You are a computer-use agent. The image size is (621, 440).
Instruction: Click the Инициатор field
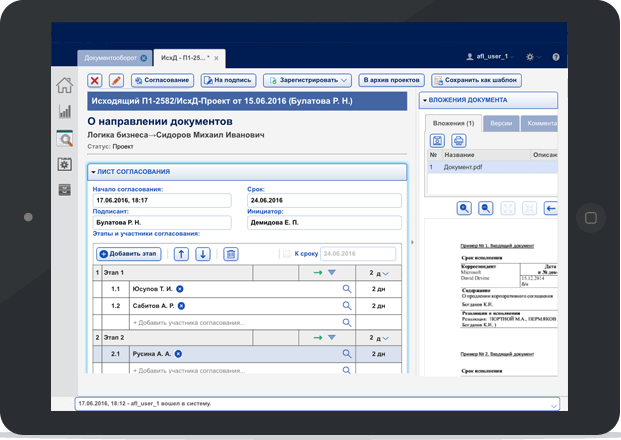[x=324, y=223]
